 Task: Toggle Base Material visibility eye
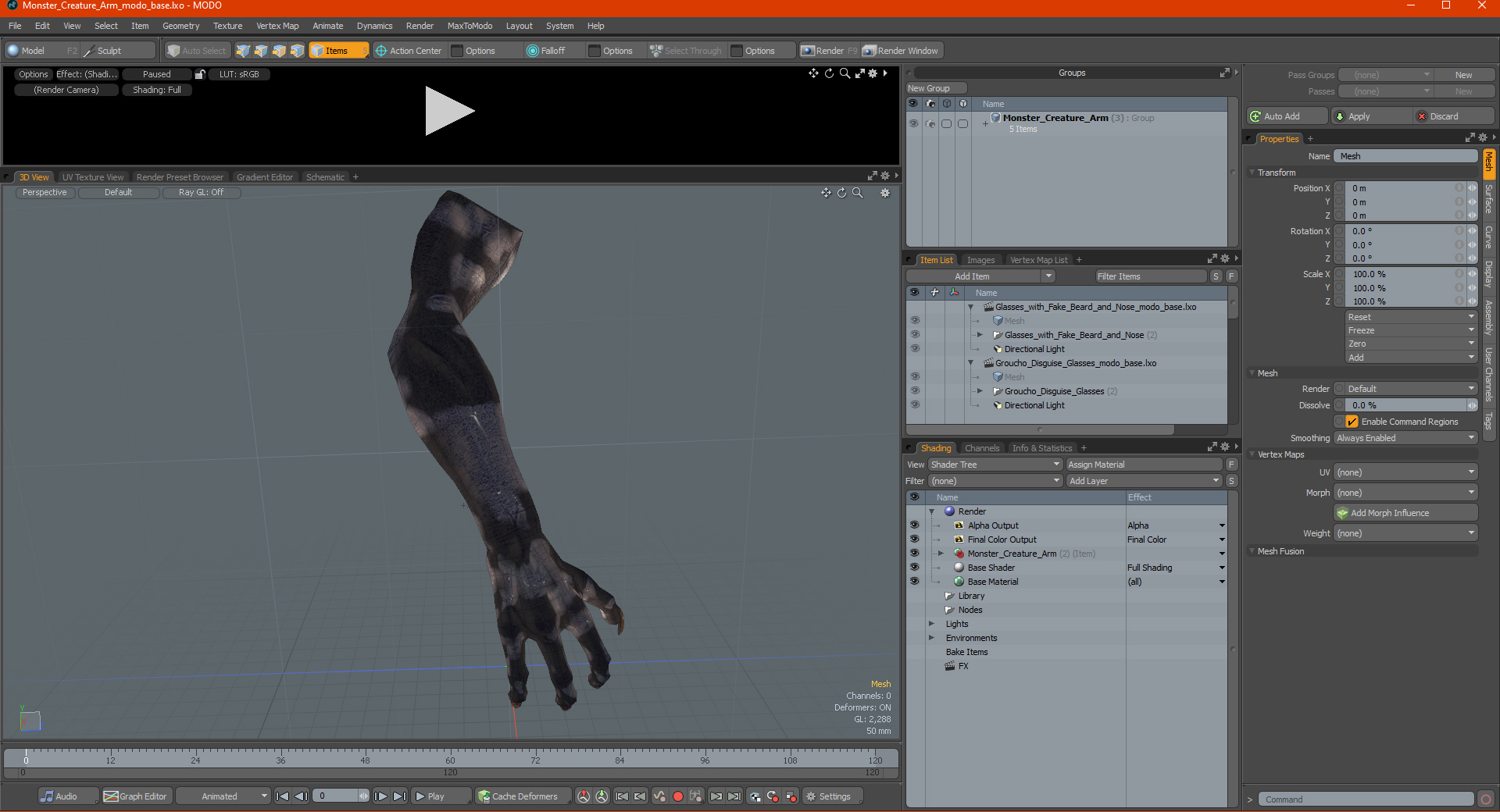(914, 582)
